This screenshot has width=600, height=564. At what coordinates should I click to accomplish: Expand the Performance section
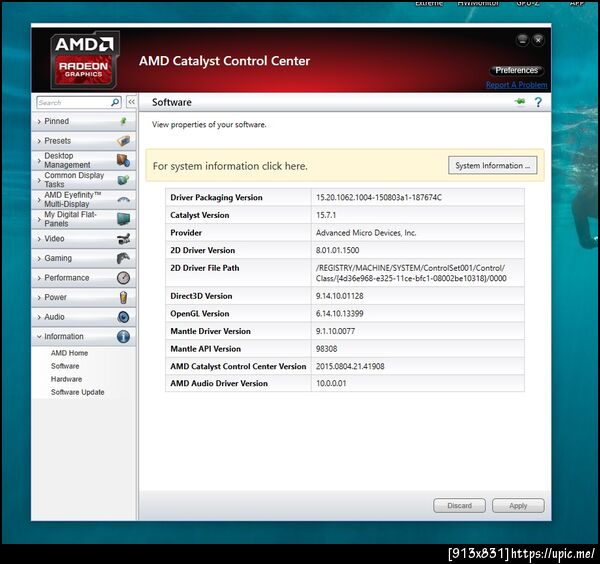[83, 278]
